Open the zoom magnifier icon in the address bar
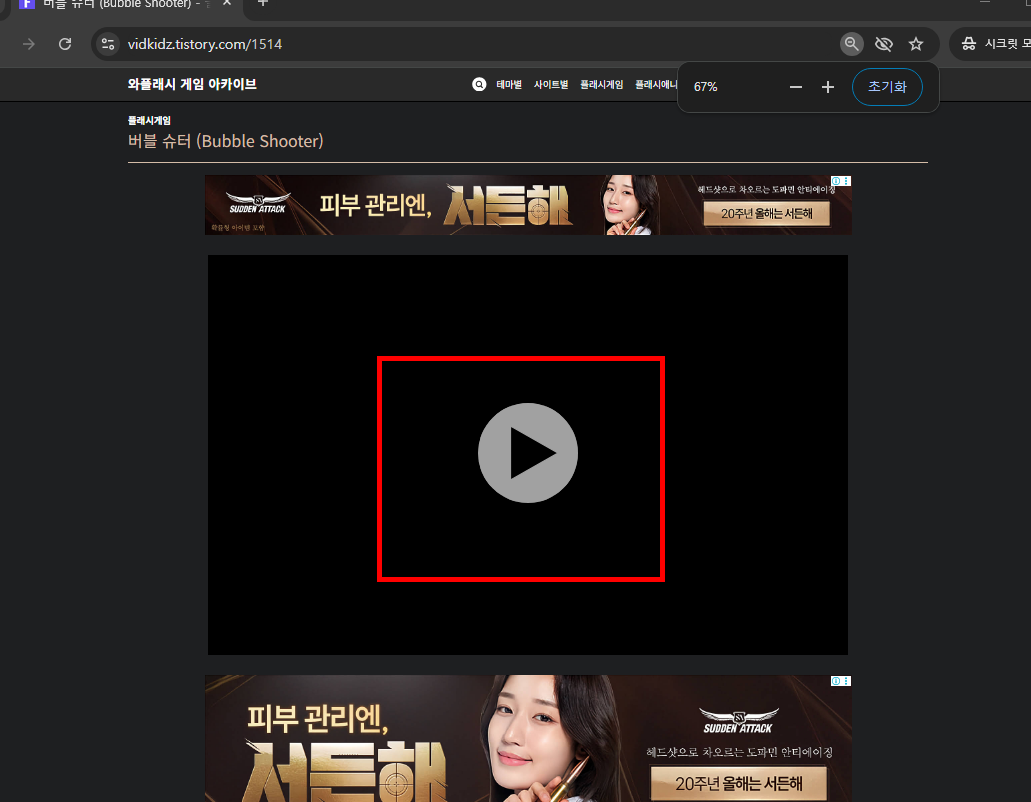Image resolution: width=1031 pixels, height=802 pixels. tap(851, 43)
